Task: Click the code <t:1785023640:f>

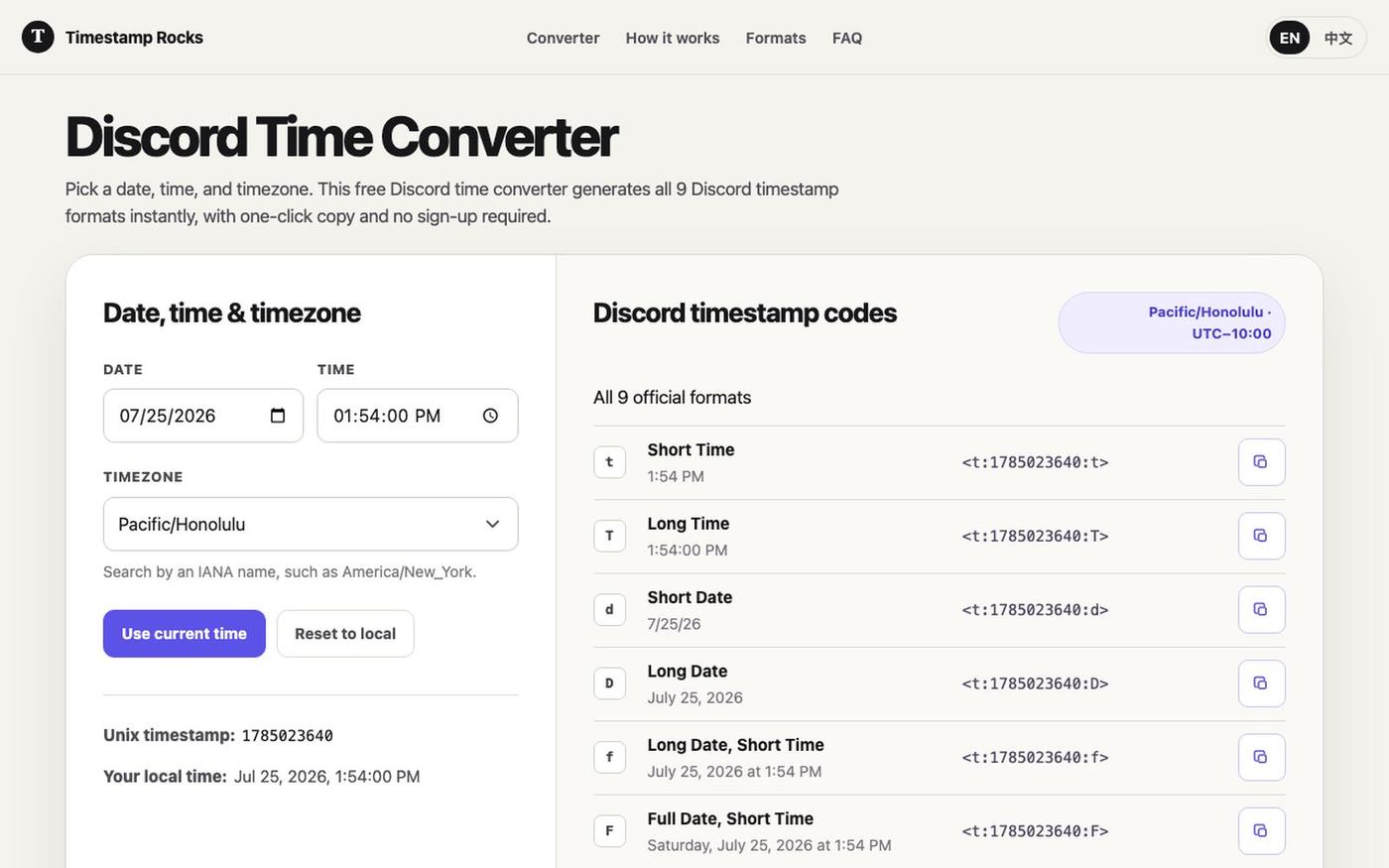Action: click(1035, 757)
